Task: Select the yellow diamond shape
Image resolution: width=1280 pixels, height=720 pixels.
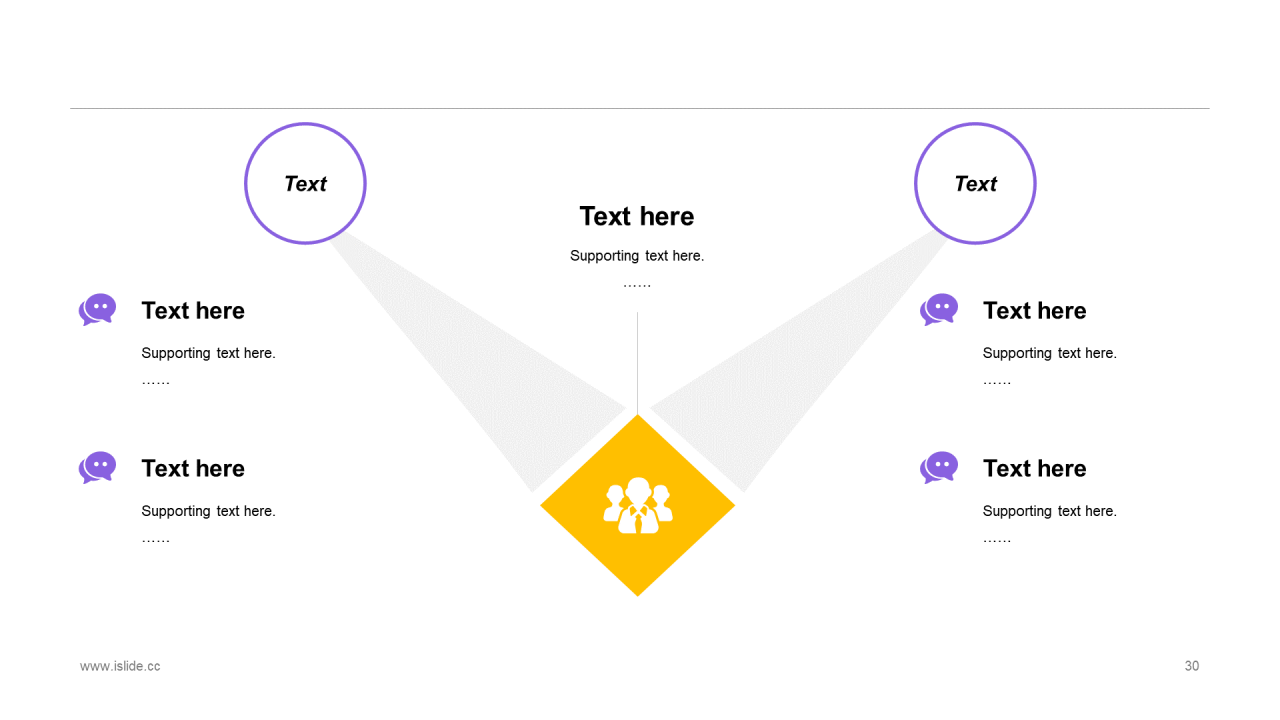Action: coord(638,506)
